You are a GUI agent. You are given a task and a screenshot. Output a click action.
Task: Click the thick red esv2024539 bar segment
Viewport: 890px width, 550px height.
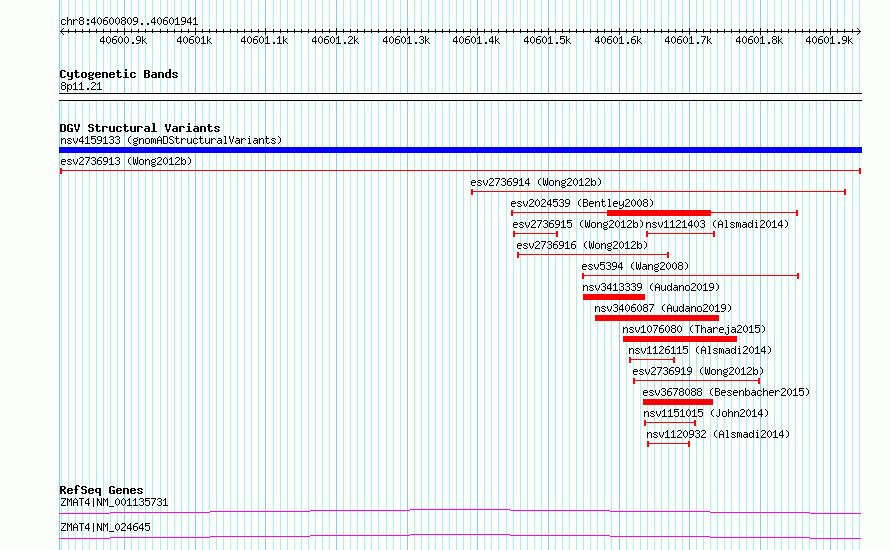[658, 213]
